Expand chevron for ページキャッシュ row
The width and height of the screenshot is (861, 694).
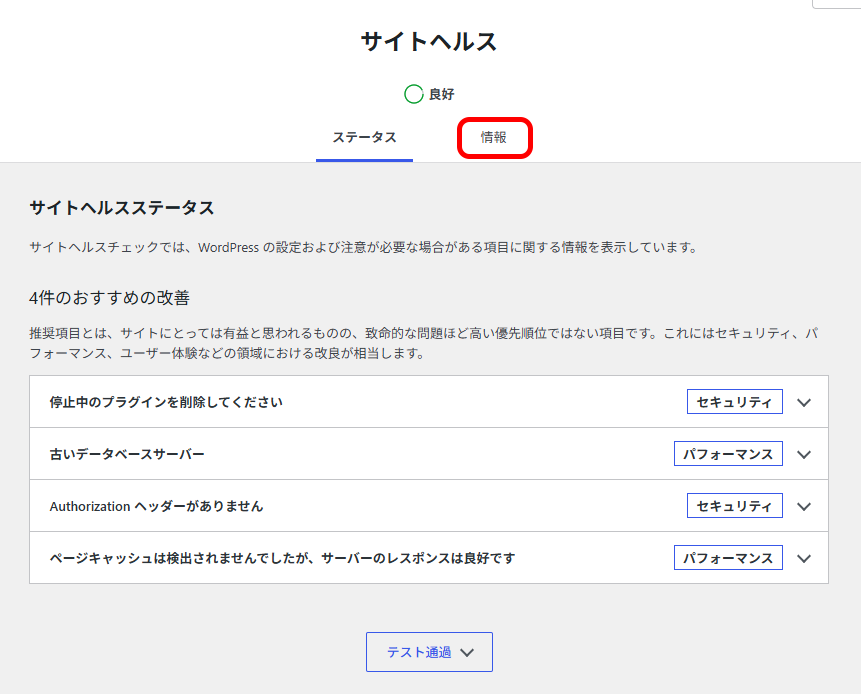coord(804,558)
